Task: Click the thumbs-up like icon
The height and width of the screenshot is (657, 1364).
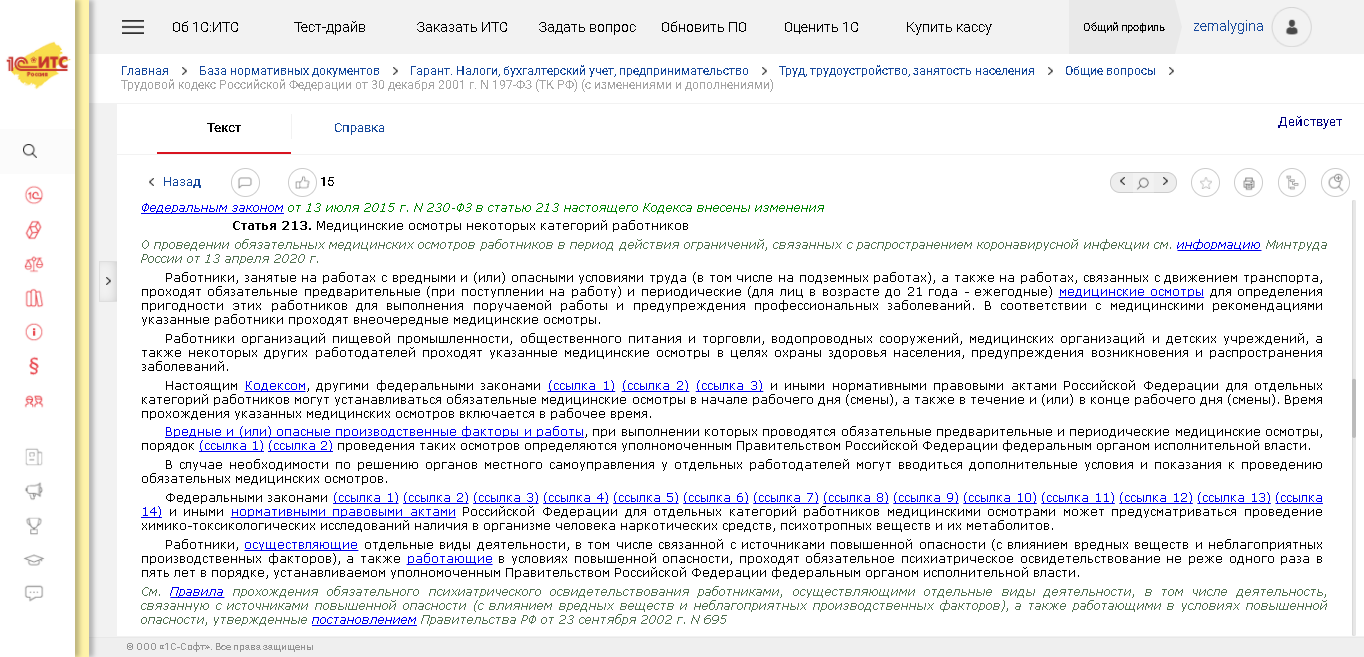Action: (x=302, y=182)
